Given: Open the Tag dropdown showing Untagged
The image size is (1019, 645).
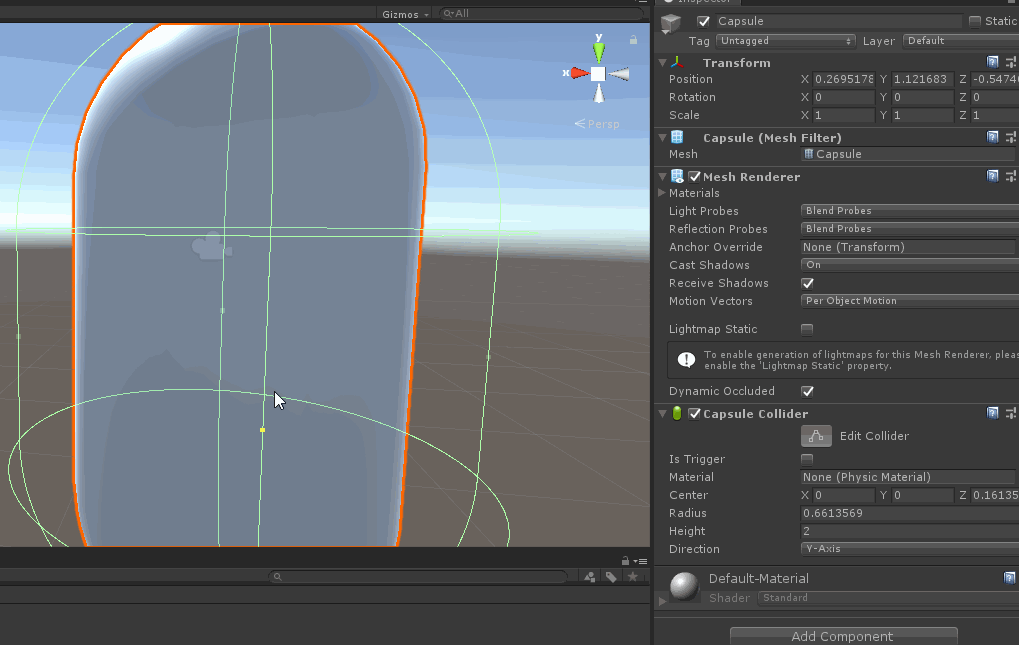Looking at the screenshot, I should (786, 41).
